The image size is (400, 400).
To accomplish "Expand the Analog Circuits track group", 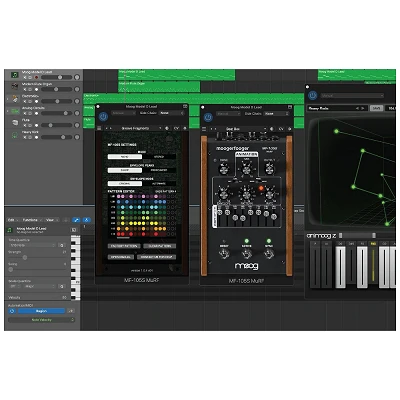I will pos(7,111).
